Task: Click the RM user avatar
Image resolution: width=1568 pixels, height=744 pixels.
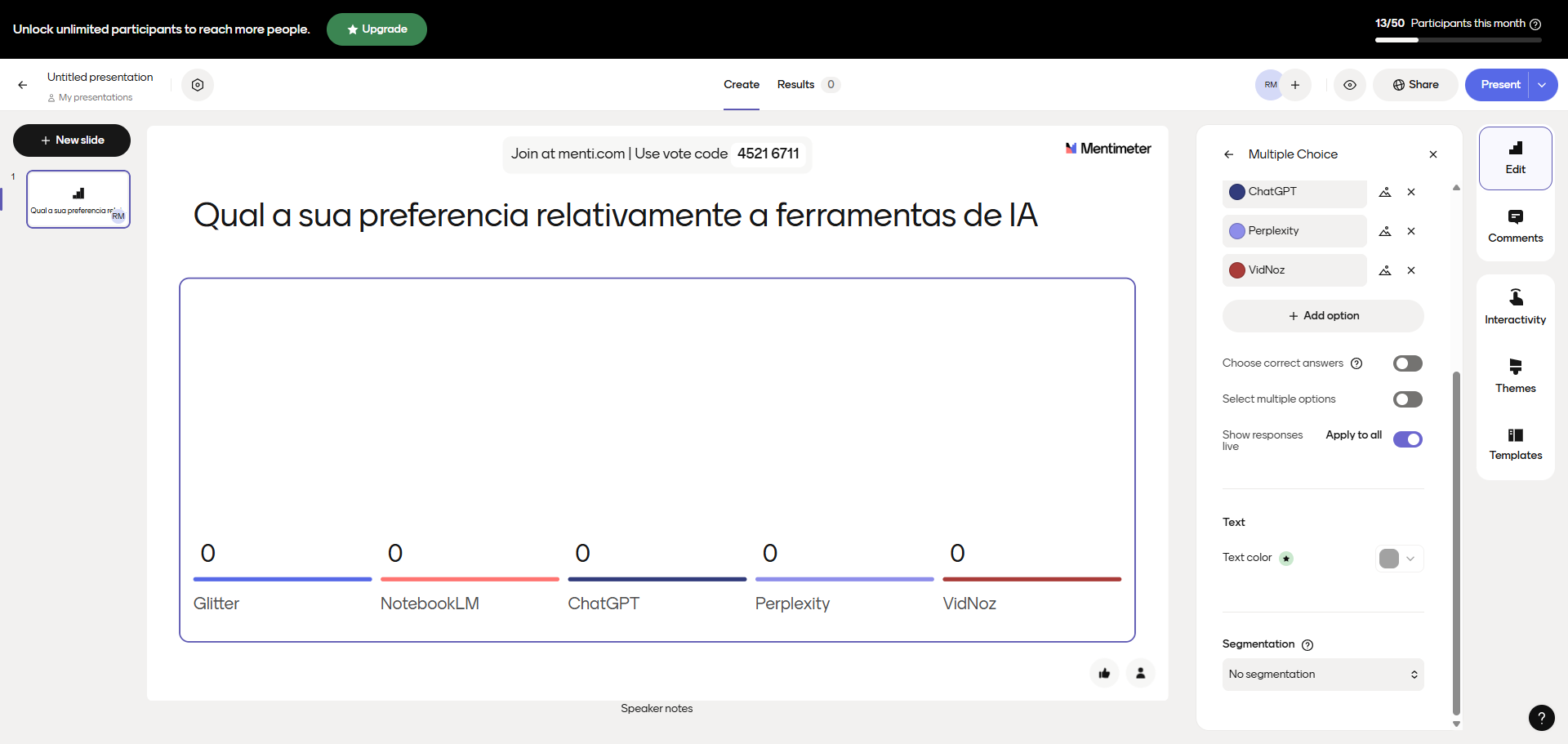Action: tap(1271, 85)
